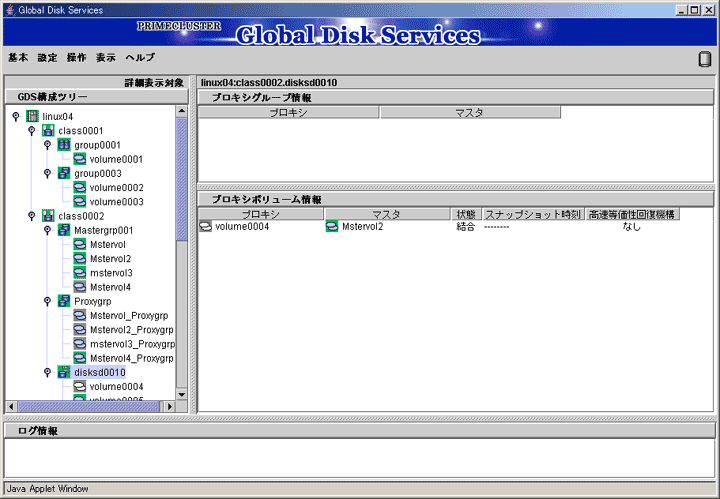This screenshot has height=499, width=720.
Task: Click the プロキシ column header in volume info
Action: 261,214
